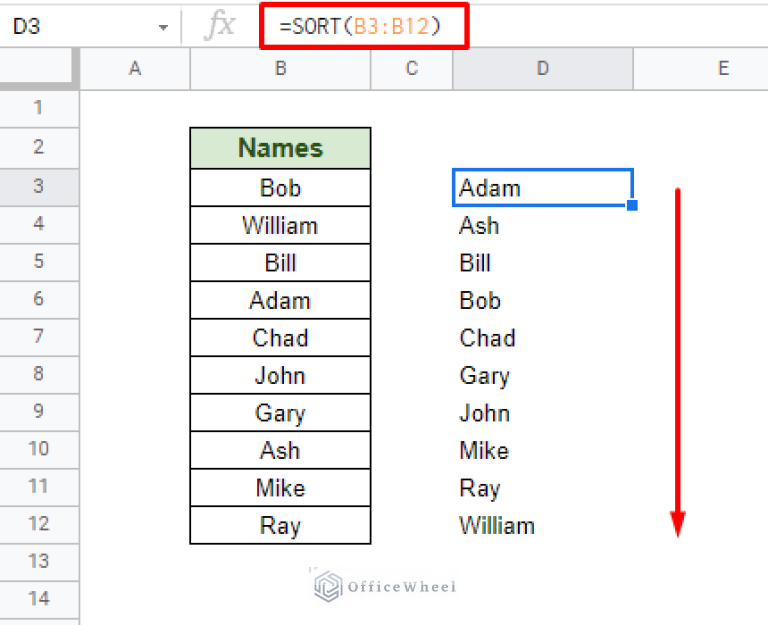Click sorted cell D8 with Gary

543,375
